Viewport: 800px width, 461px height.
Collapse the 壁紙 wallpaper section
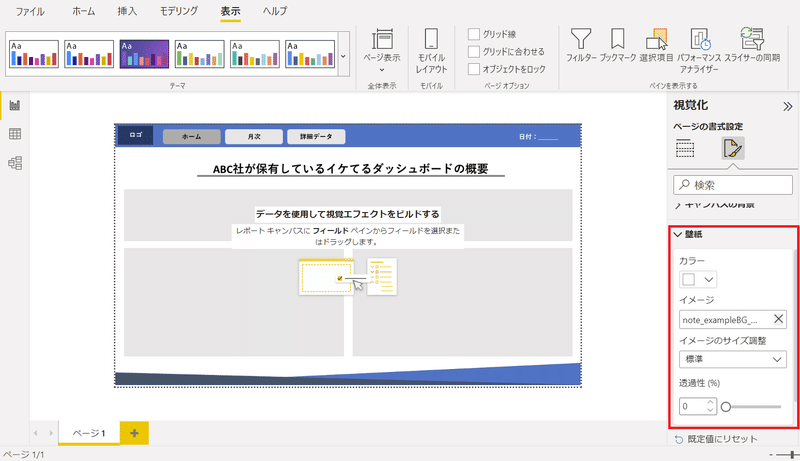point(678,235)
